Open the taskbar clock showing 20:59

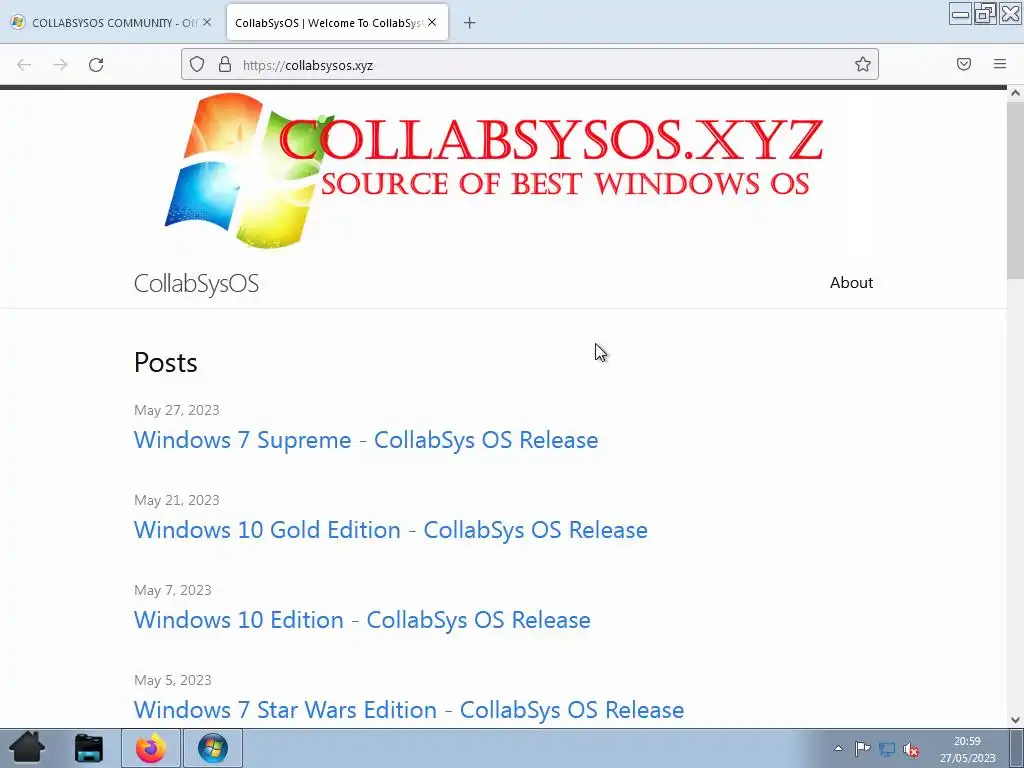pyautogui.click(x=967, y=749)
